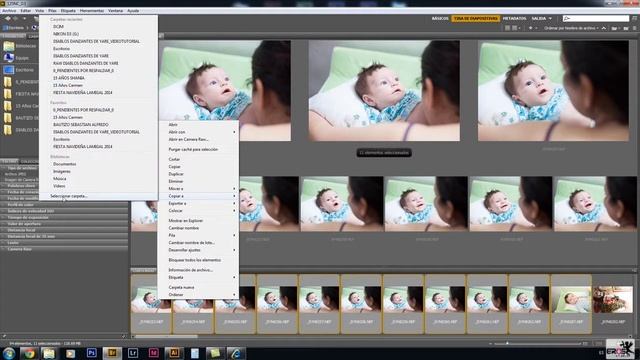Toggle ascending sort order arrow
Viewport: 640px width, 360px height.
(604, 28)
